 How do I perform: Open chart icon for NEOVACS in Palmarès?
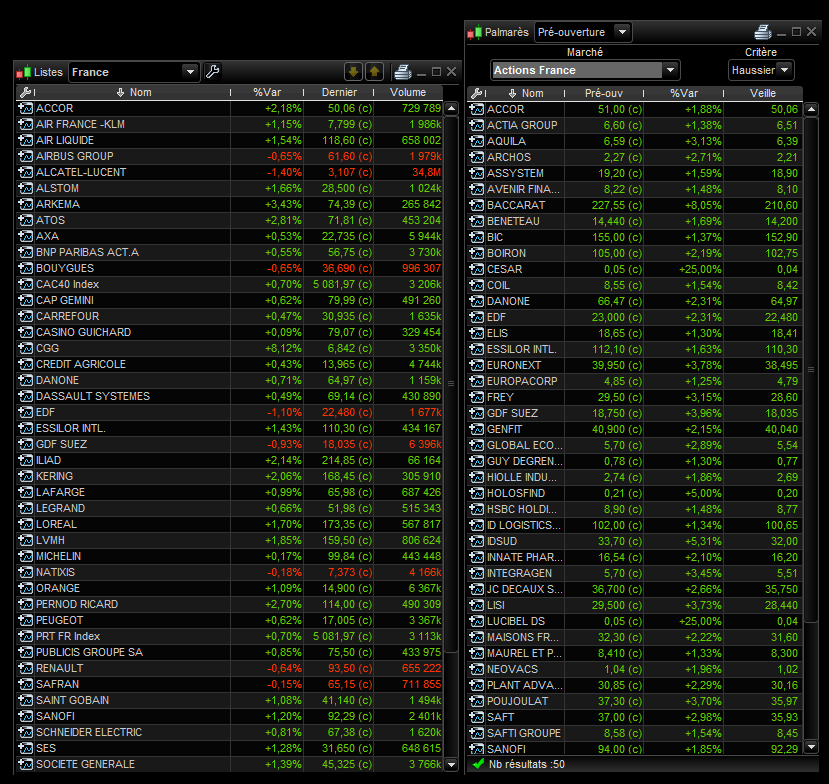[x=476, y=669]
